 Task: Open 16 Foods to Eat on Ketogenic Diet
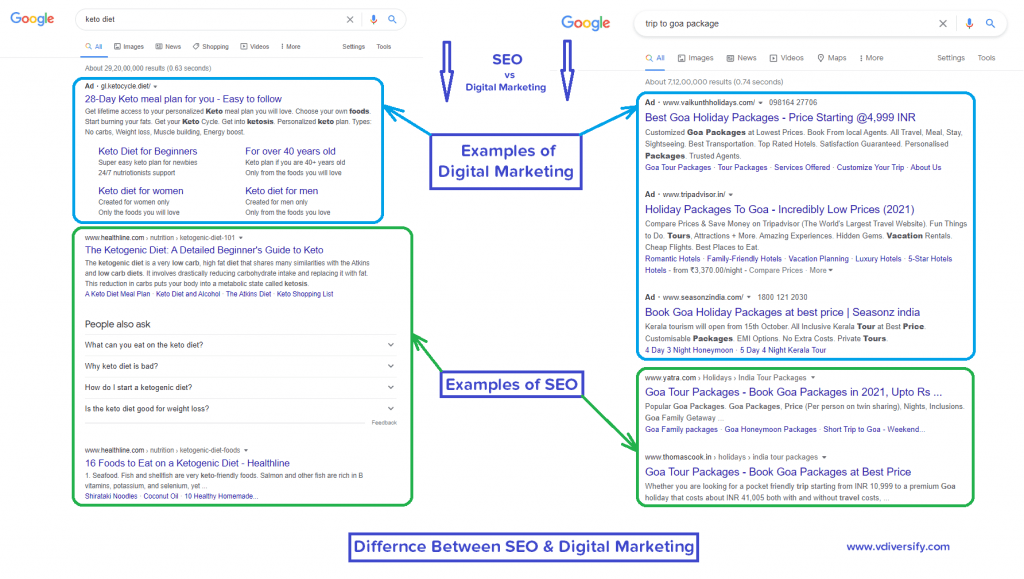[x=187, y=463]
